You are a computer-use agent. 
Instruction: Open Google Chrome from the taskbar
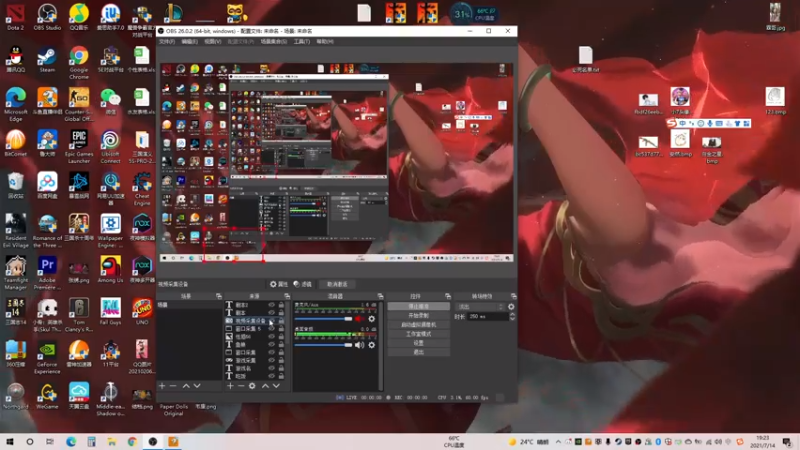coord(132,442)
